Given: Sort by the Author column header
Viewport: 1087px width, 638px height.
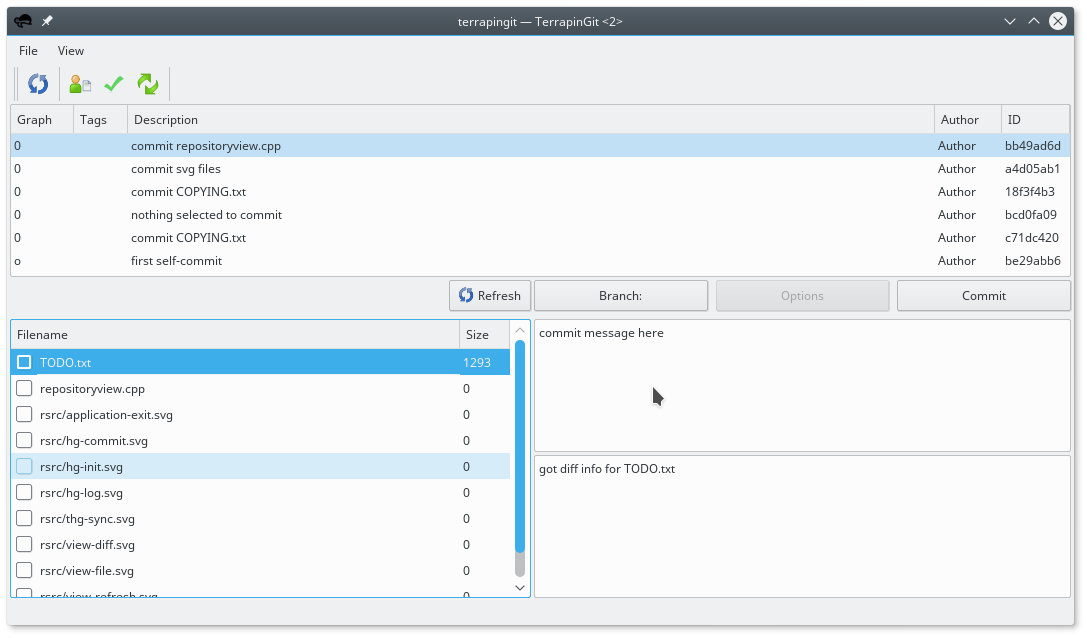Looking at the screenshot, I should pos(968,119).
